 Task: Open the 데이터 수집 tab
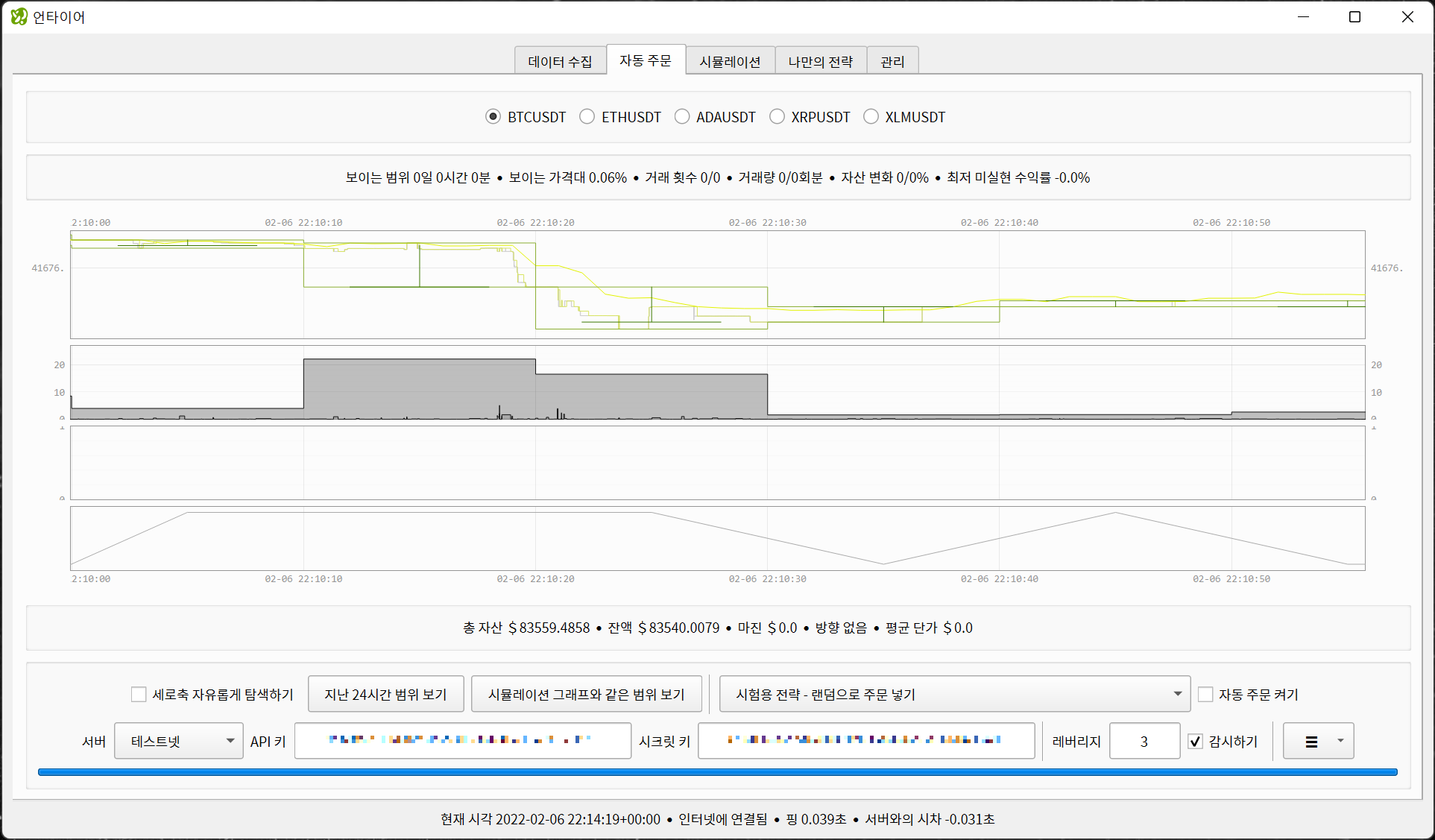point(560,62)
